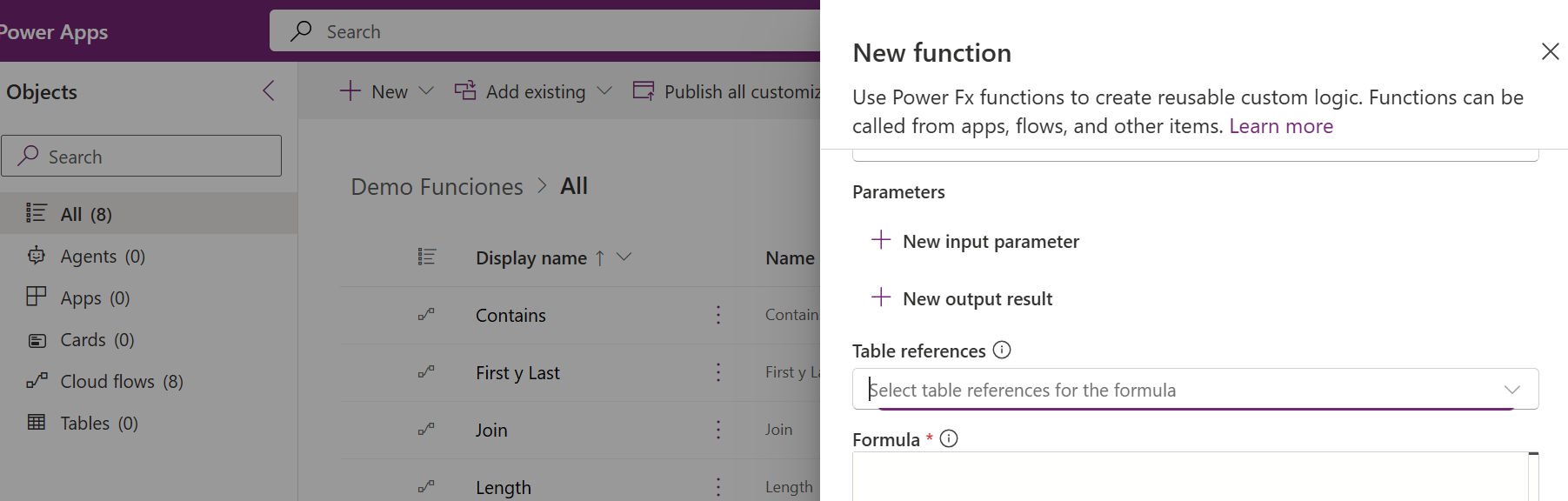Add a New input parameter

(975, 241)
